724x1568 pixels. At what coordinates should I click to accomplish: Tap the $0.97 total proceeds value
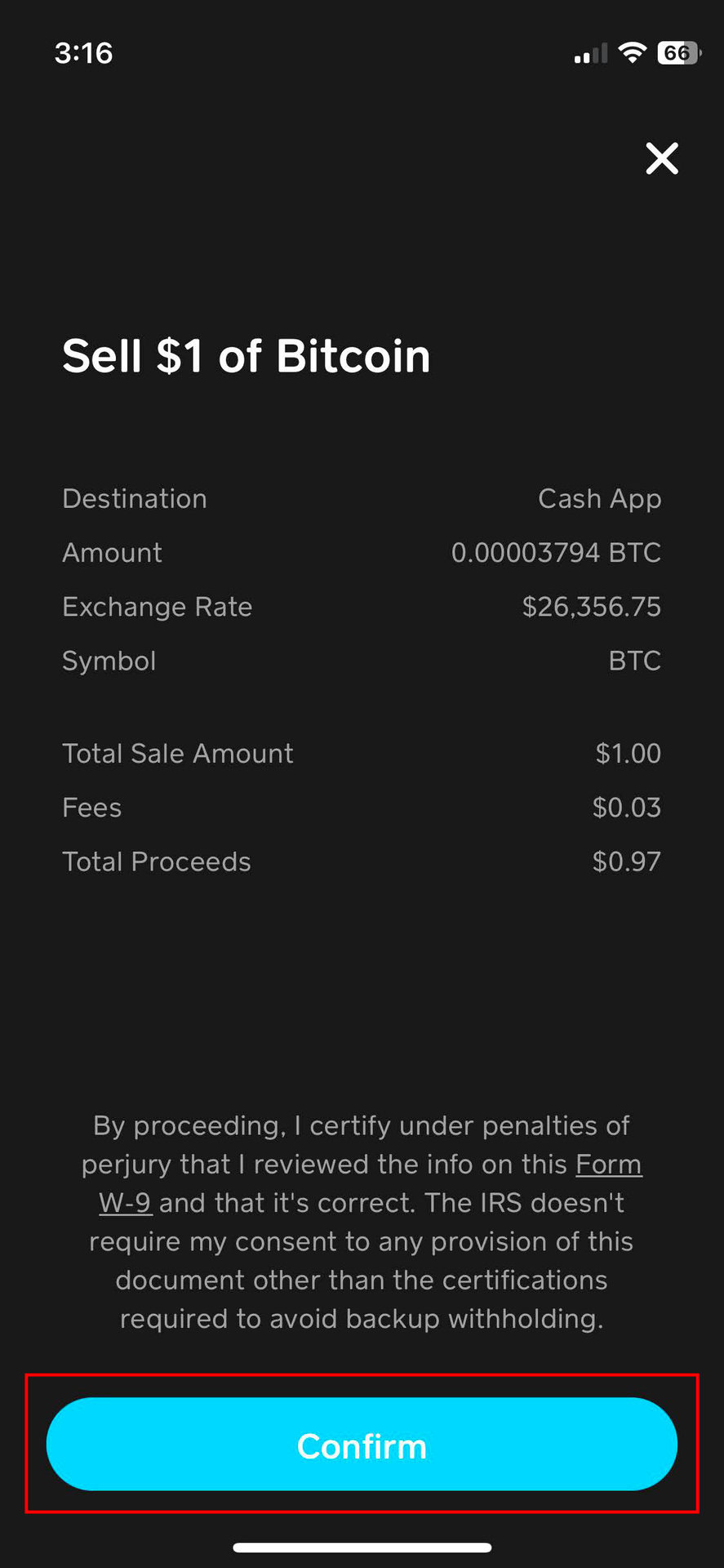(x=626, y=862)
